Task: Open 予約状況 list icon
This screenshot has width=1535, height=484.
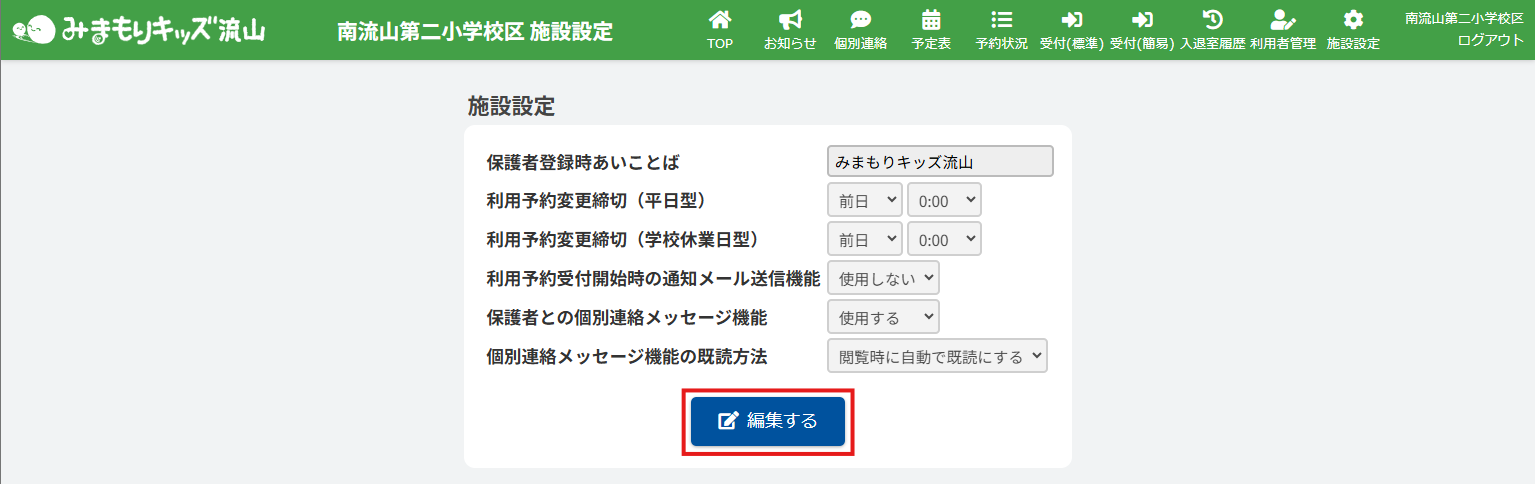Action: (1001, 20)
